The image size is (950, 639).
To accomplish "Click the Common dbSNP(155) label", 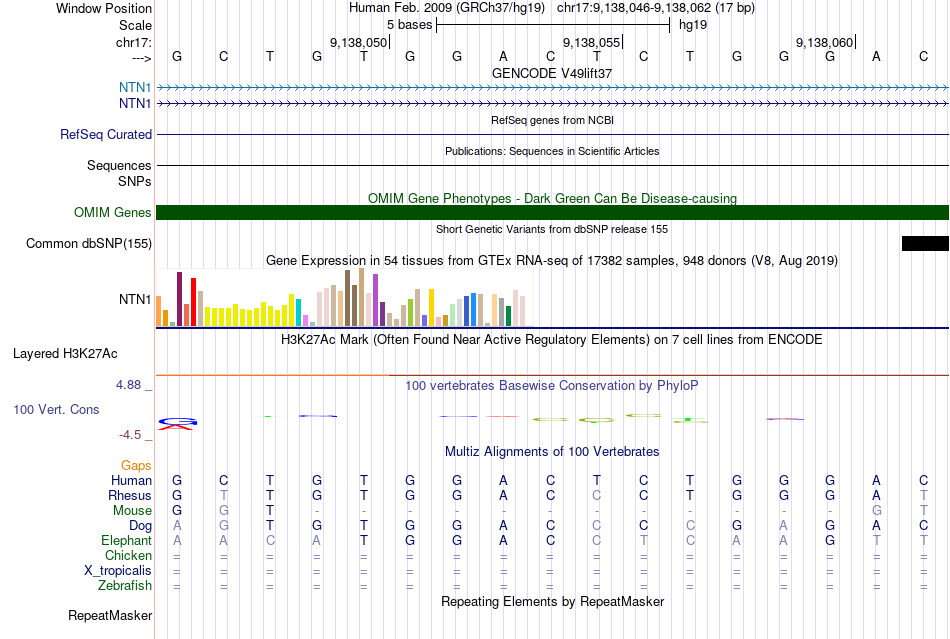I will (88, 243).
